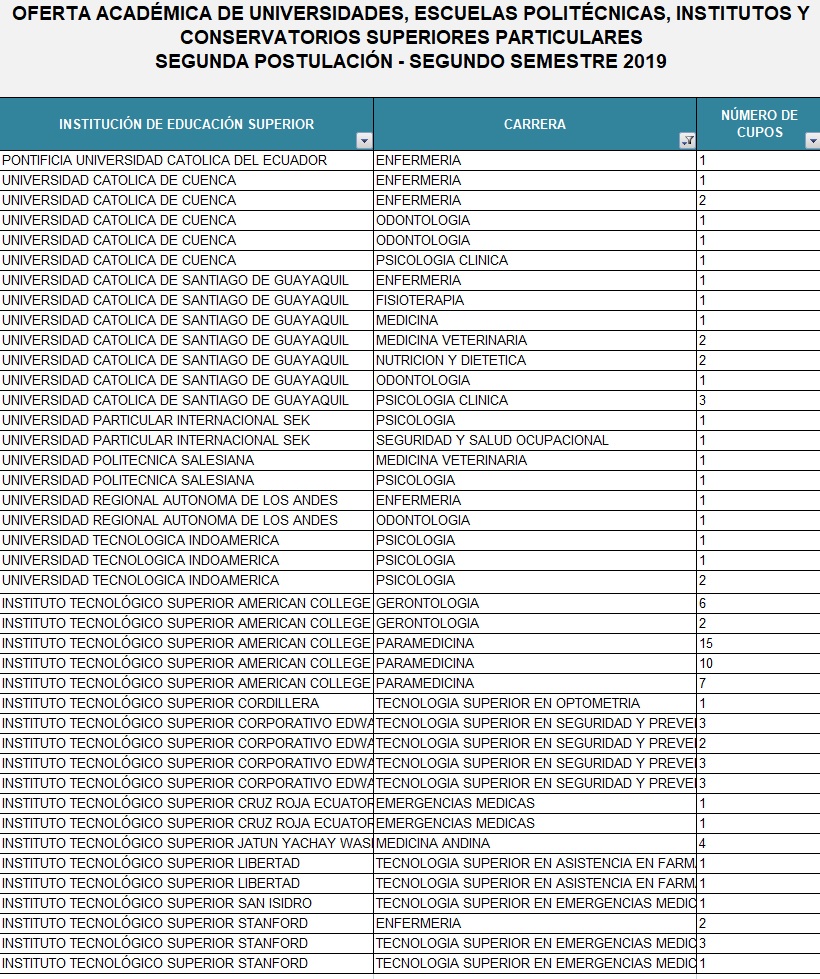The image size is (820, 979).
Task: Select the FISIOTERAPIA cell
Action: click(535, 300)
